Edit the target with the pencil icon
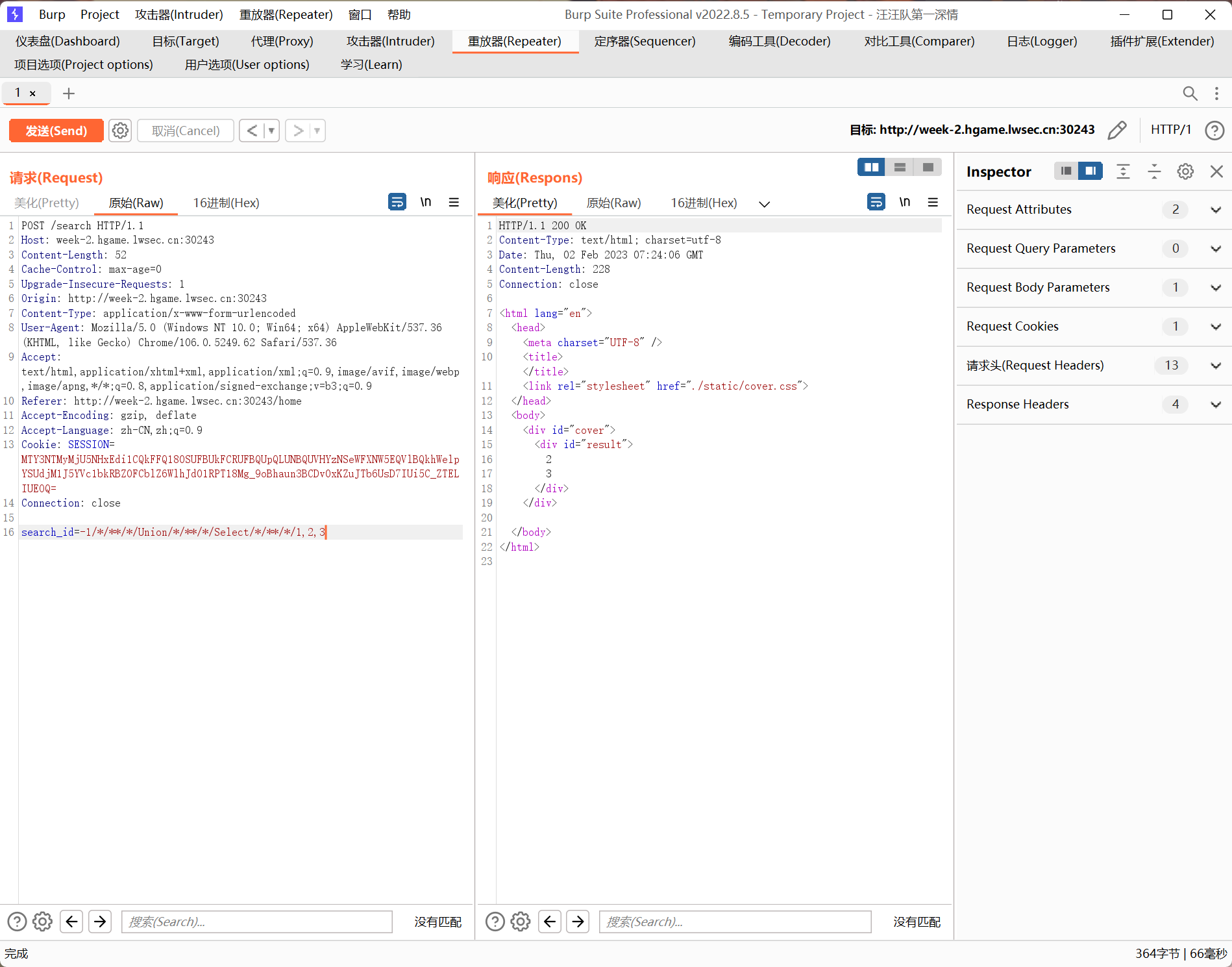 (x=1117, y=130)
